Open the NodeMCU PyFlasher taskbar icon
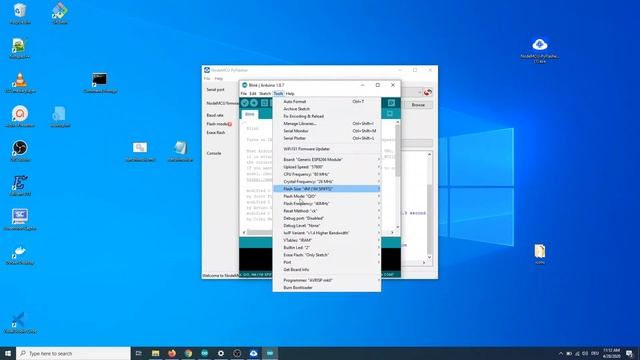640x360 pixels. point(253,353)
